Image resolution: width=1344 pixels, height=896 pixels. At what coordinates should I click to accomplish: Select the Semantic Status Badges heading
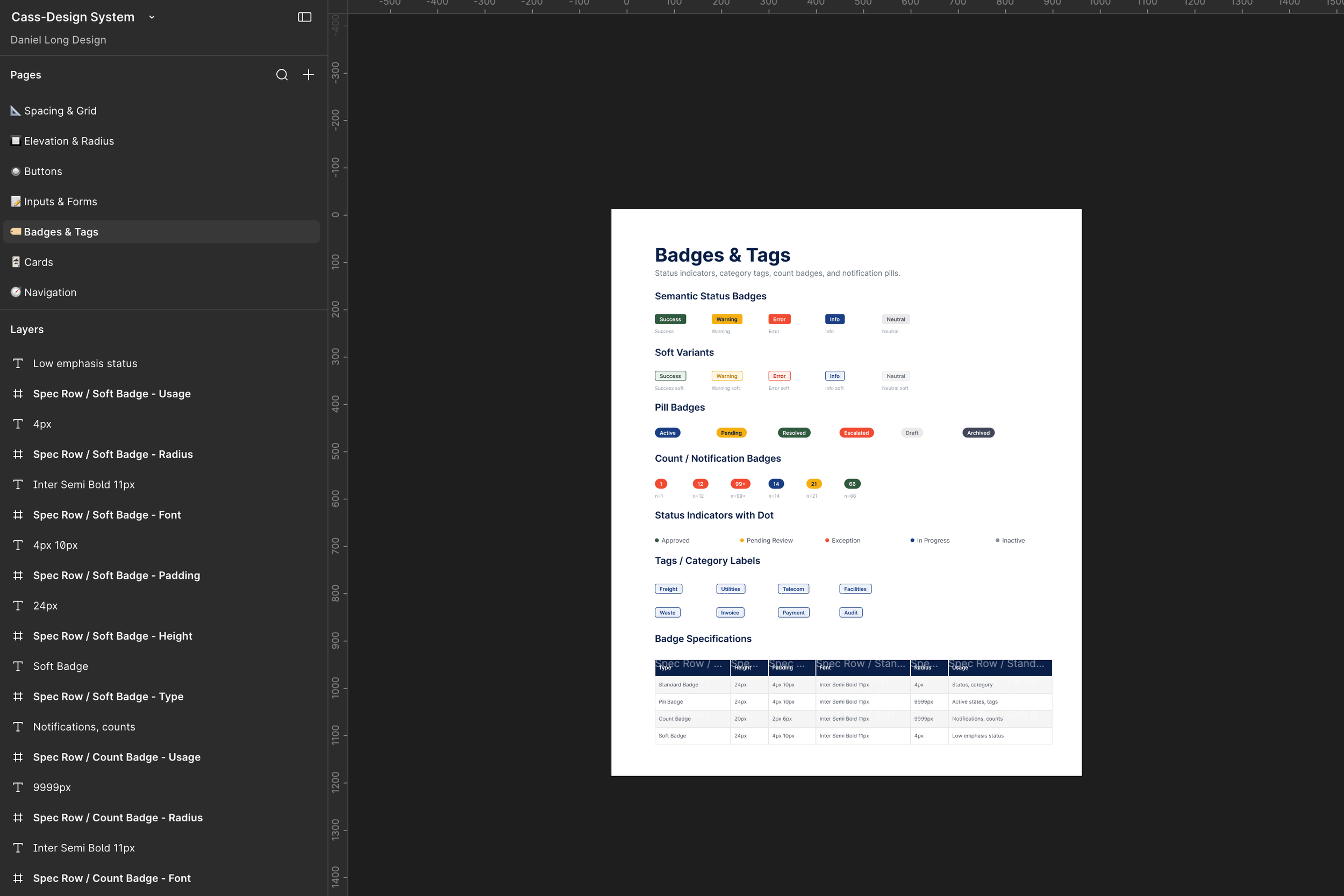coord(710,296)
